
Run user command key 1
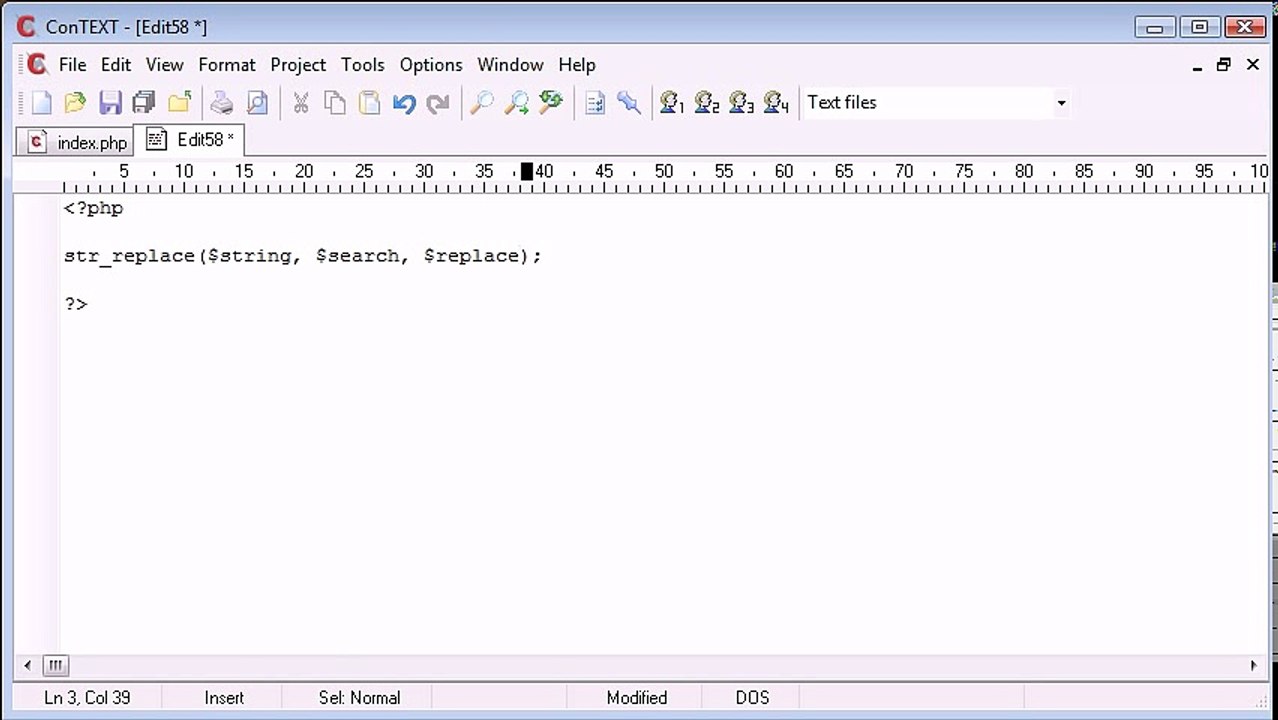pos(672,102)
